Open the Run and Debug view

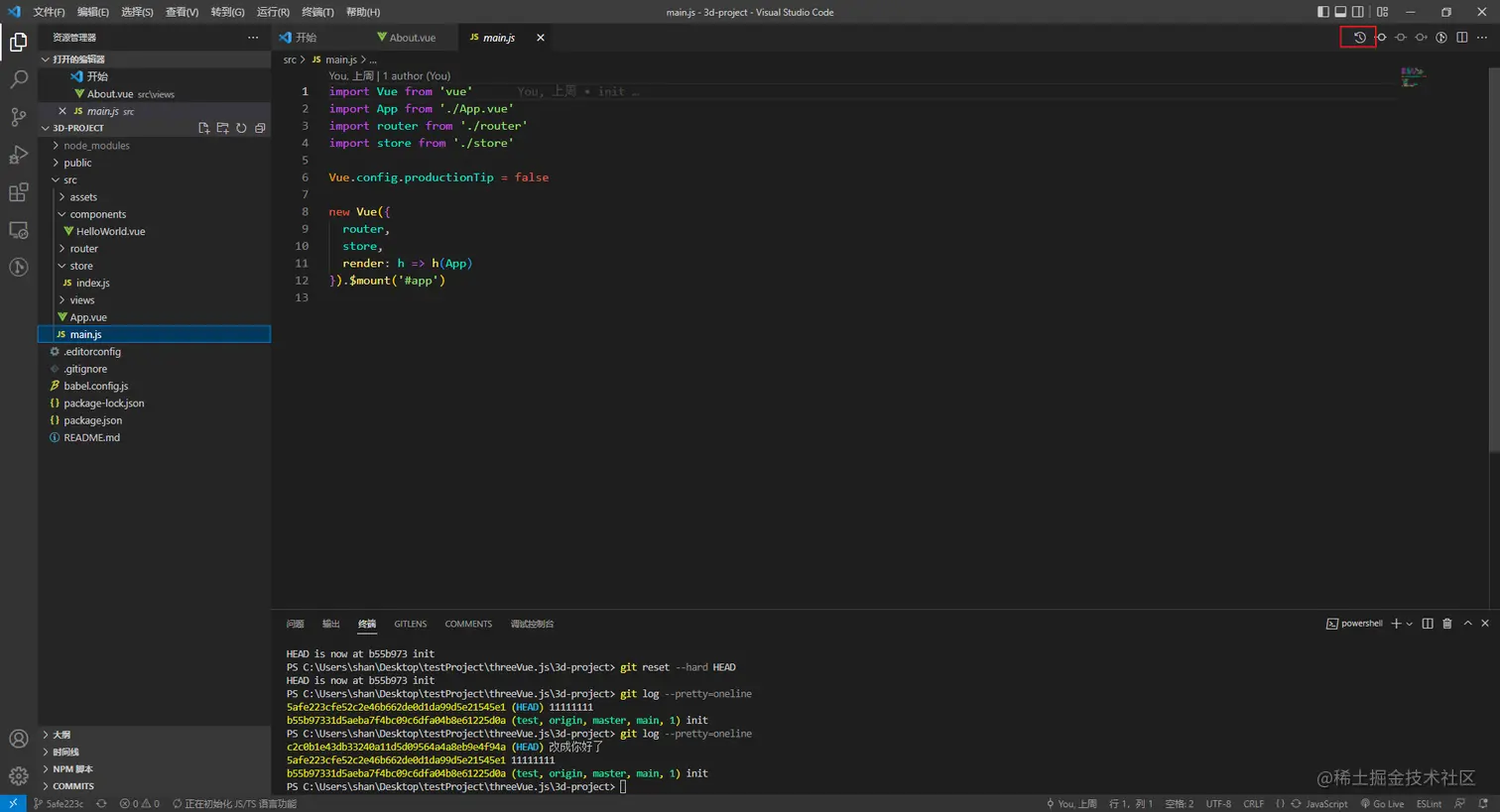[19, 155]
